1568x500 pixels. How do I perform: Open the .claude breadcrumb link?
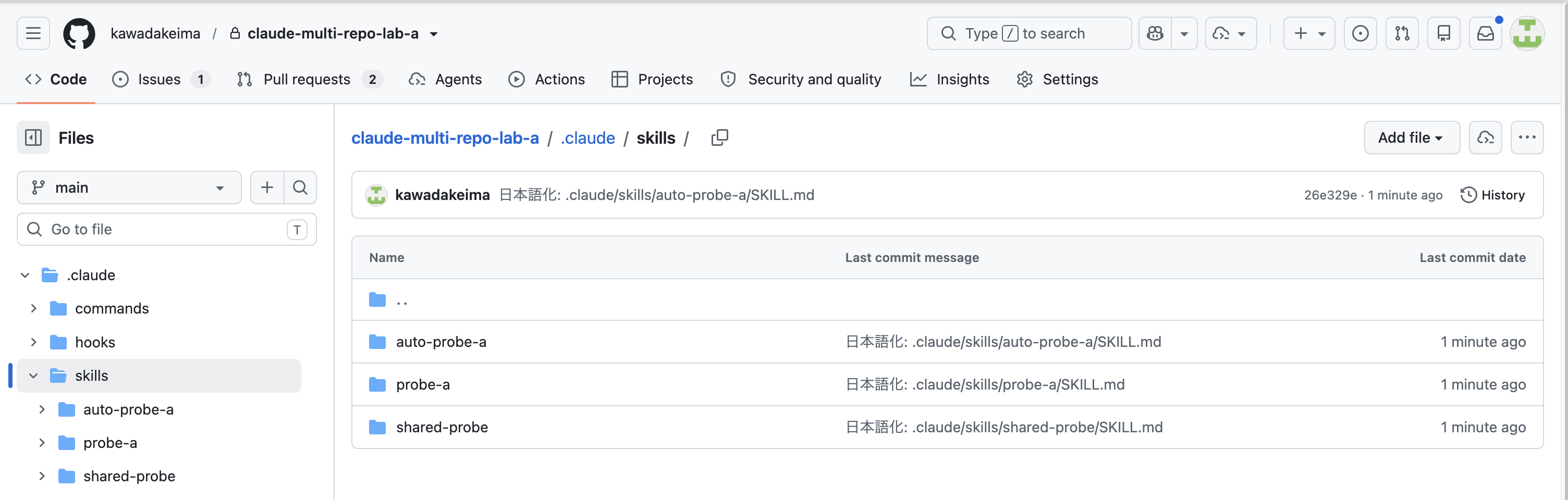coord(588,138)
